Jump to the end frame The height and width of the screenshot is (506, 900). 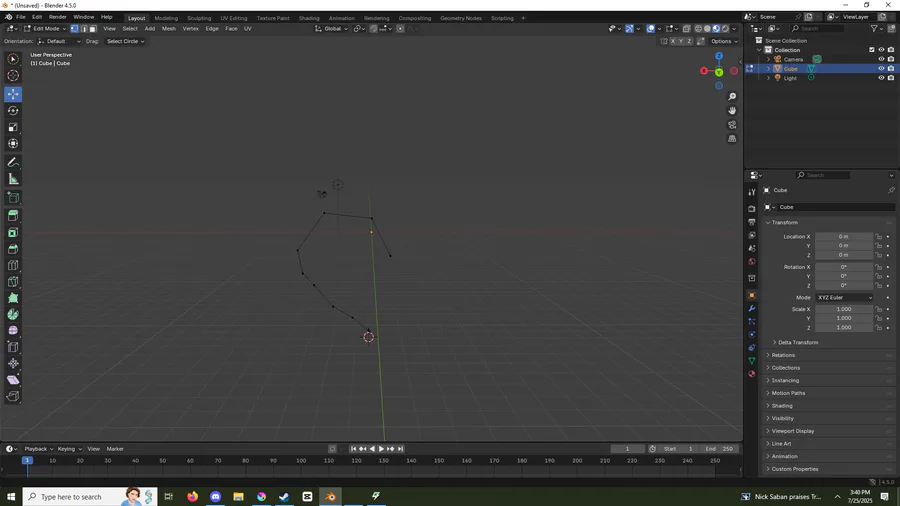[401, 449]
